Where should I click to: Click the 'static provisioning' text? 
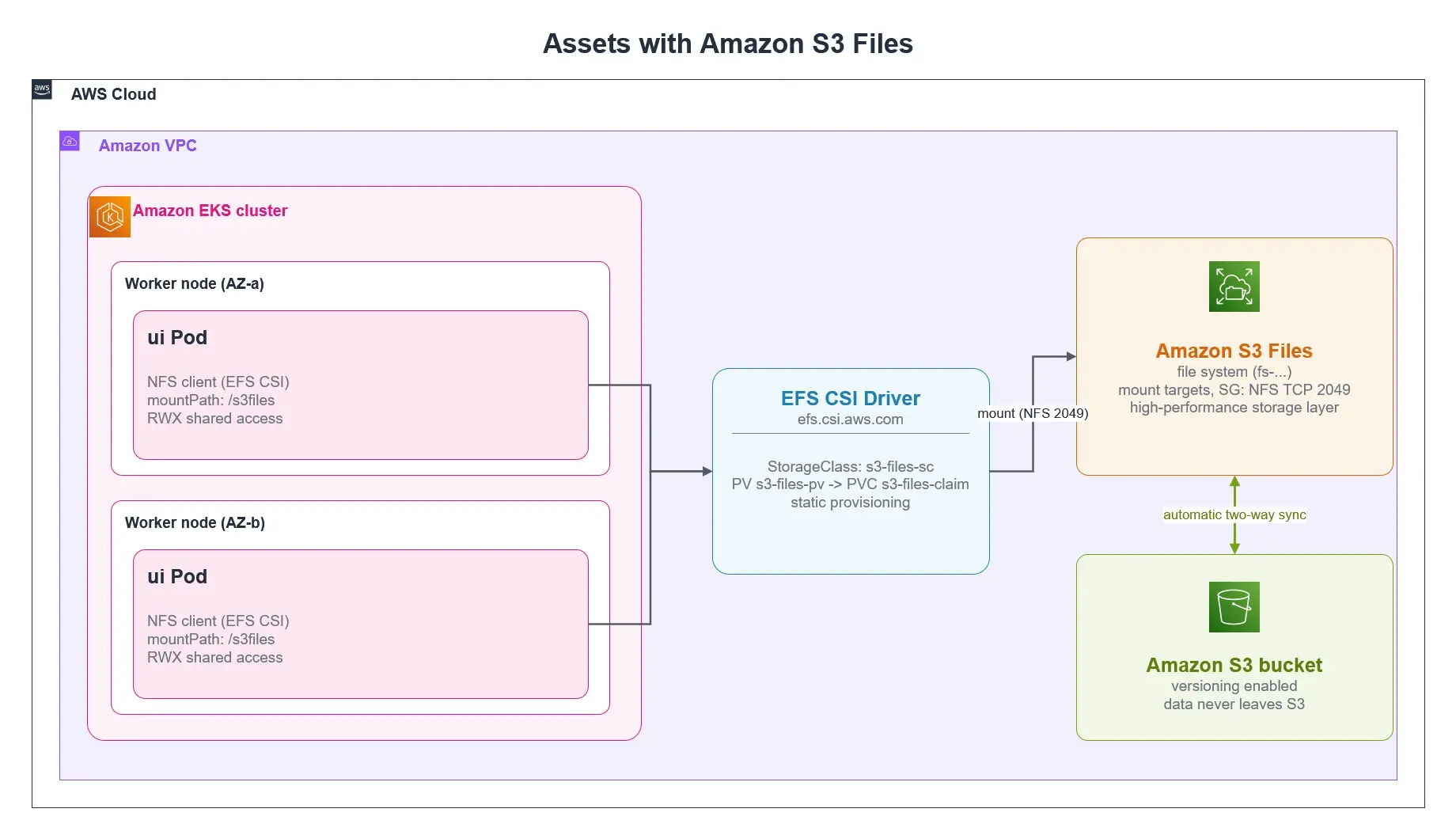[851, 502]
